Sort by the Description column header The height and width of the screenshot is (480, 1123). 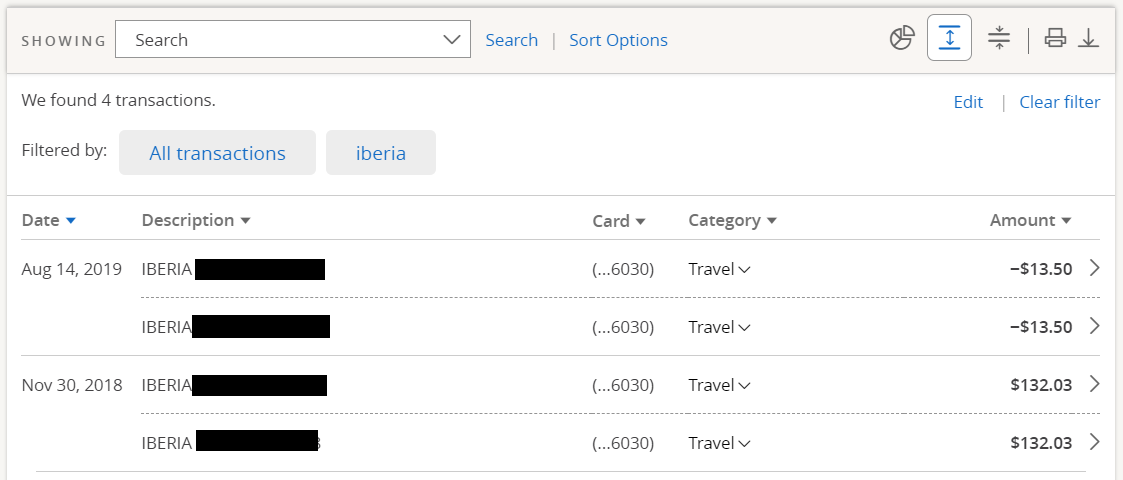coord(196,221)
